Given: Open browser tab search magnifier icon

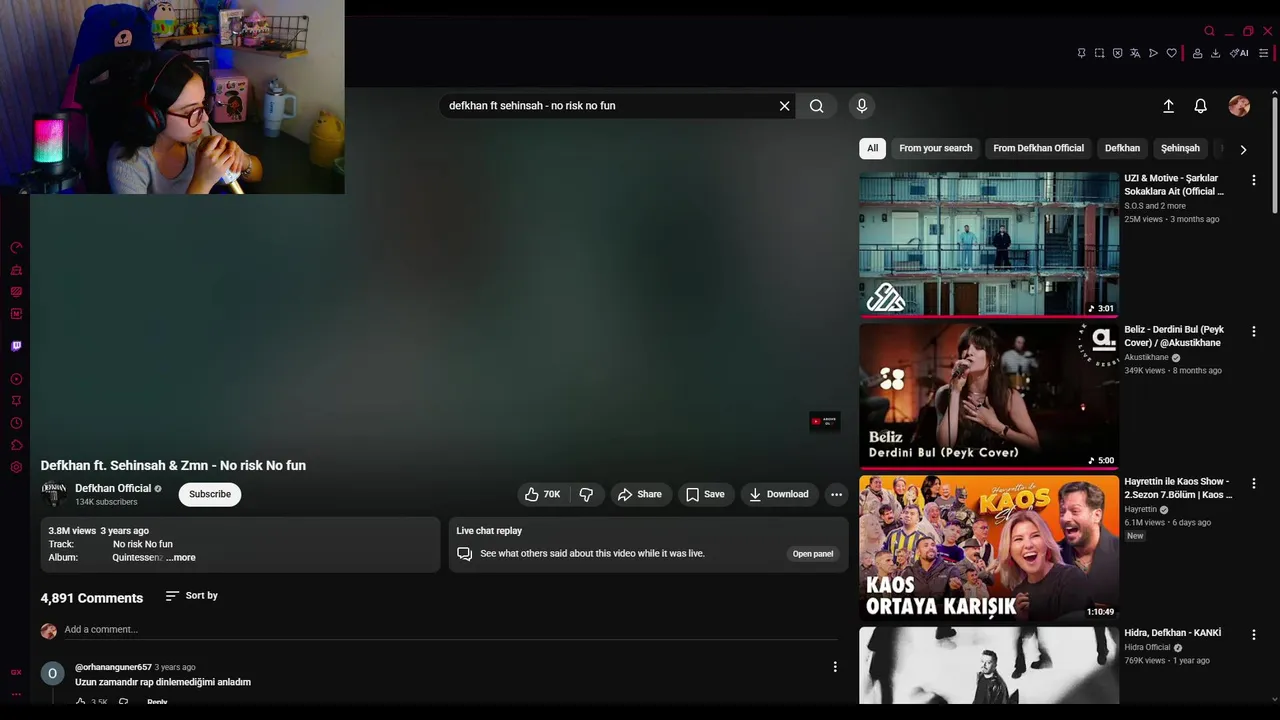Looking at the screenshot, I should point(1209,31).
